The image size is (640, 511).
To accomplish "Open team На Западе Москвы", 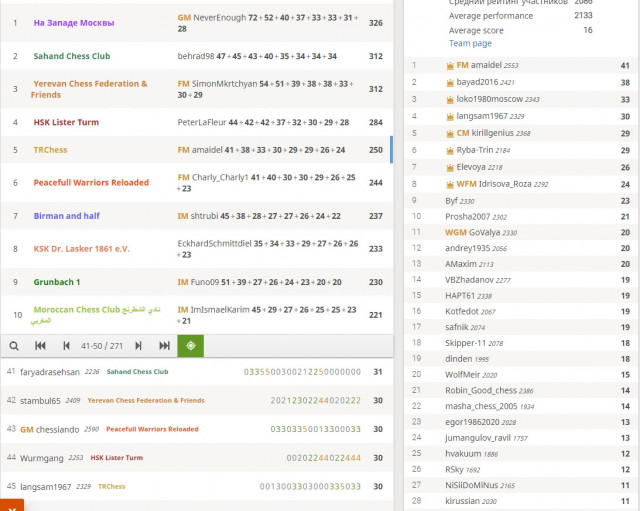I will point(74,23).
